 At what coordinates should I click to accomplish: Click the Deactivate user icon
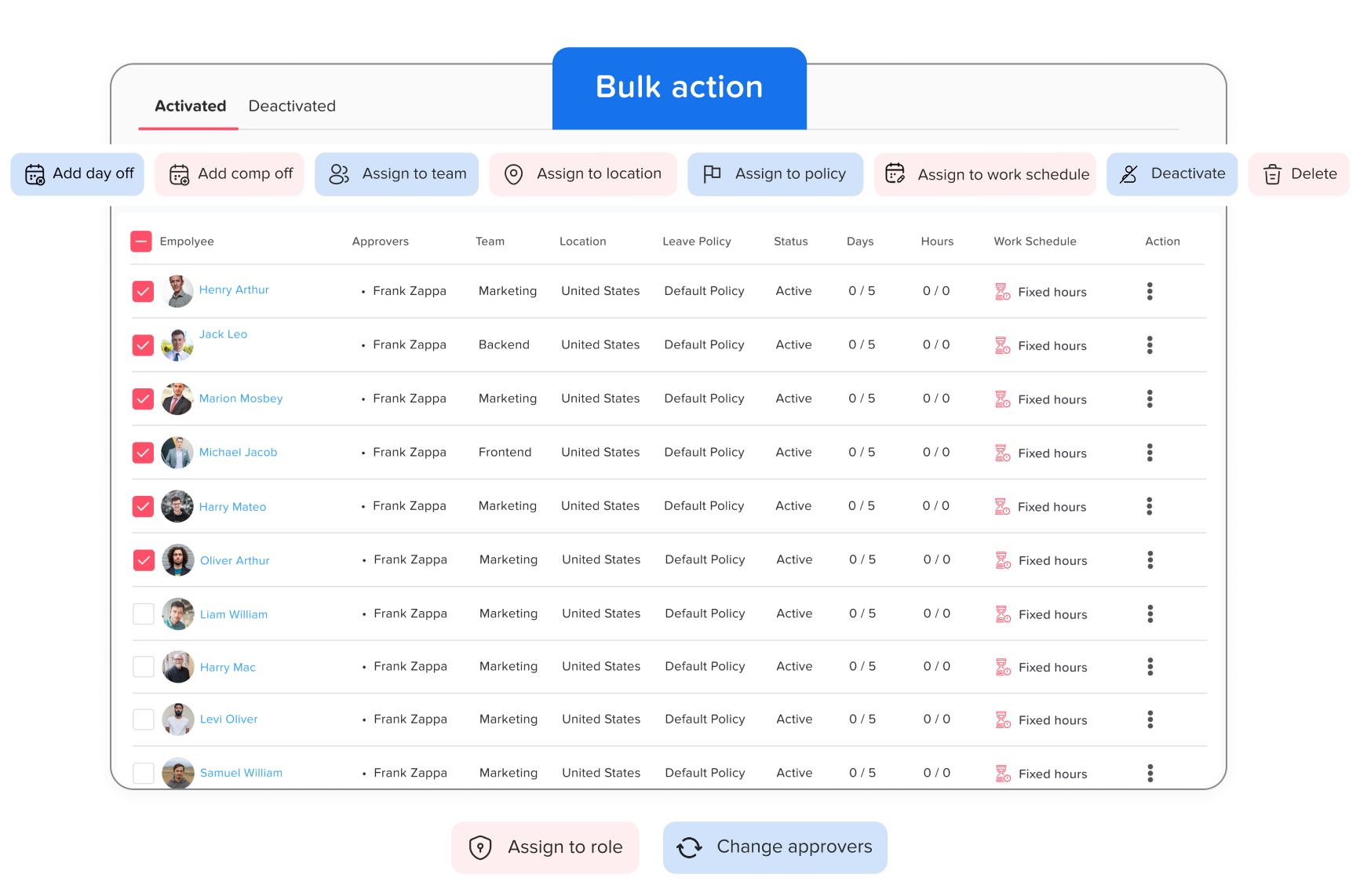1128,174
